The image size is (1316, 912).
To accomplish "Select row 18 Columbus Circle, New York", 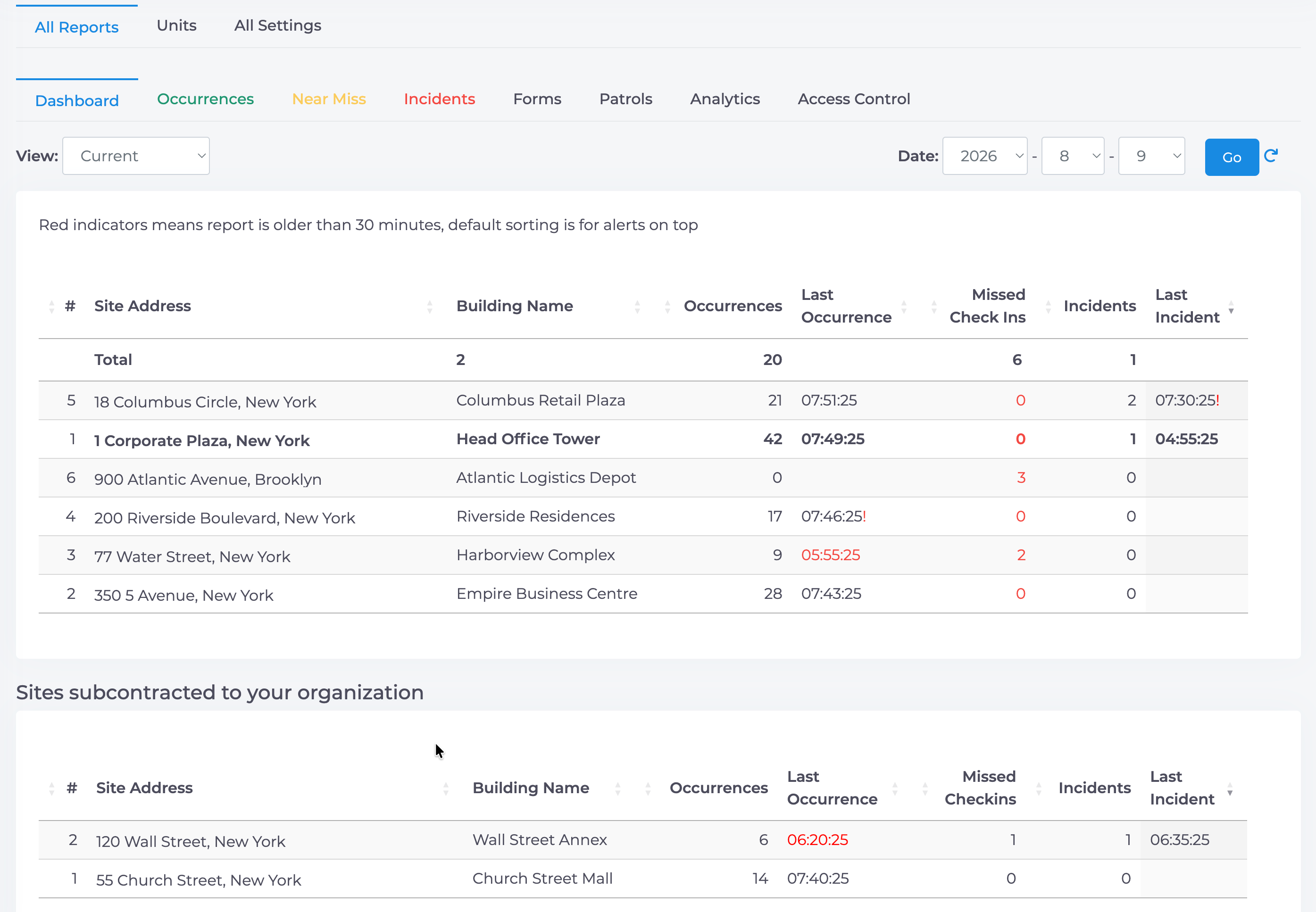I will (x=643, y=400).
